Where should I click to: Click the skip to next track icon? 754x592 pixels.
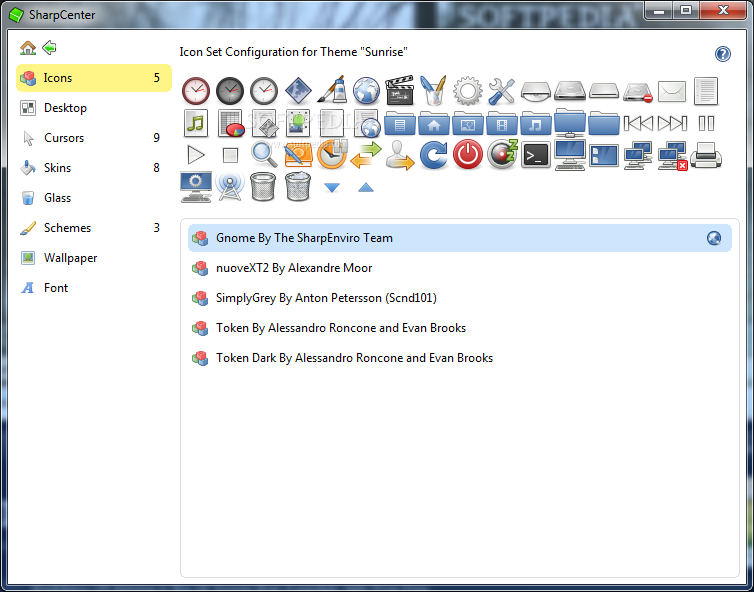pyautogui.click(x=672, y=124)
